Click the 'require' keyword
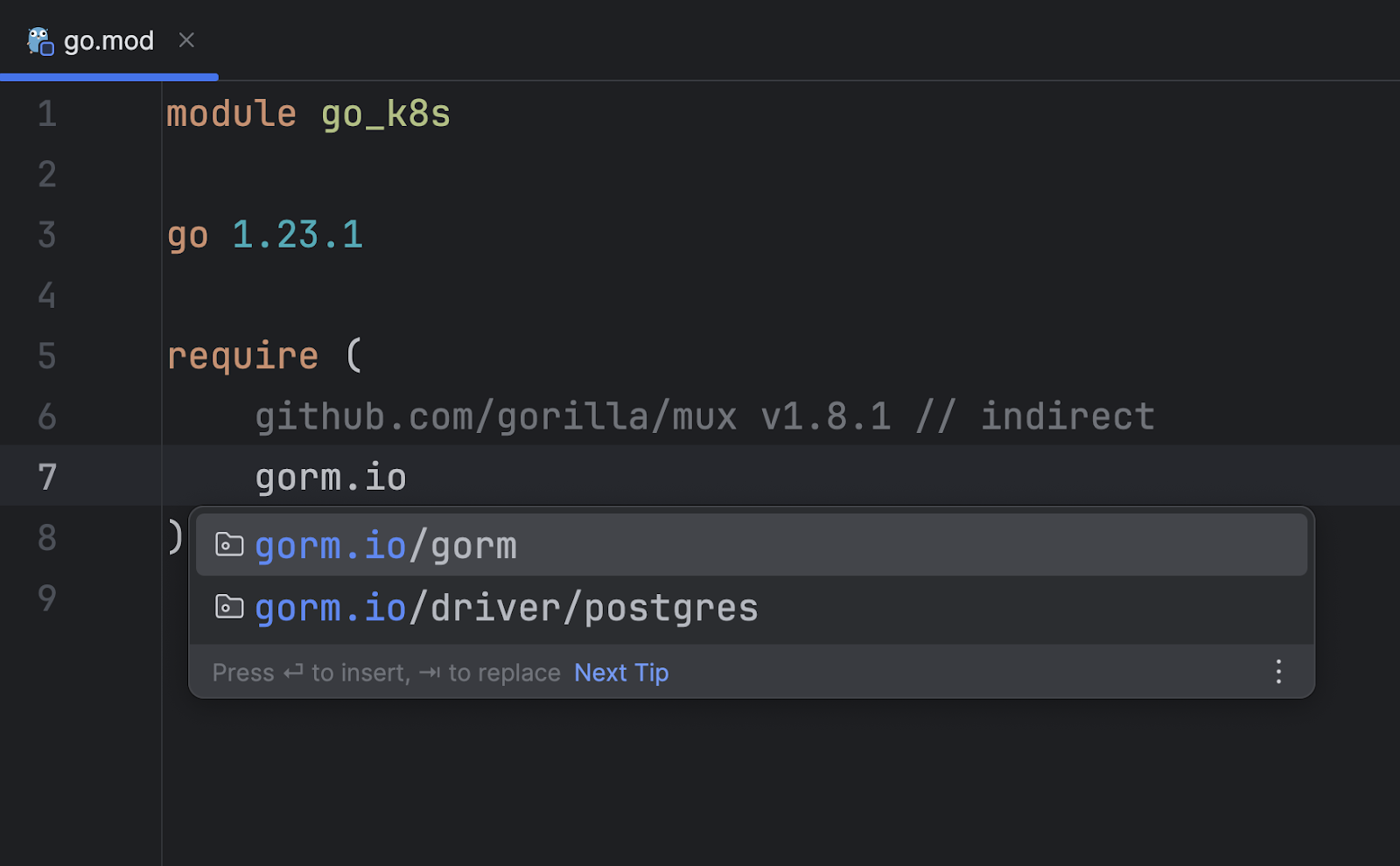This screenshot has width=1400, height=866. [x=242, y=356]
